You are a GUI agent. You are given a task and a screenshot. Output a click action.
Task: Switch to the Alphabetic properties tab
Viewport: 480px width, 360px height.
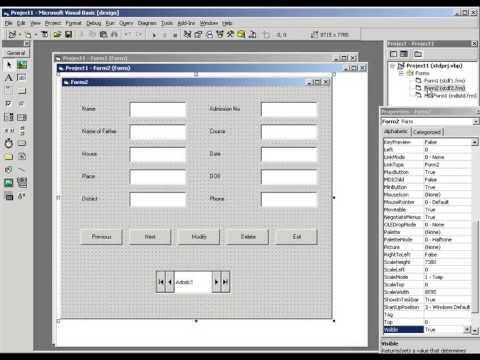coord(396,132)
